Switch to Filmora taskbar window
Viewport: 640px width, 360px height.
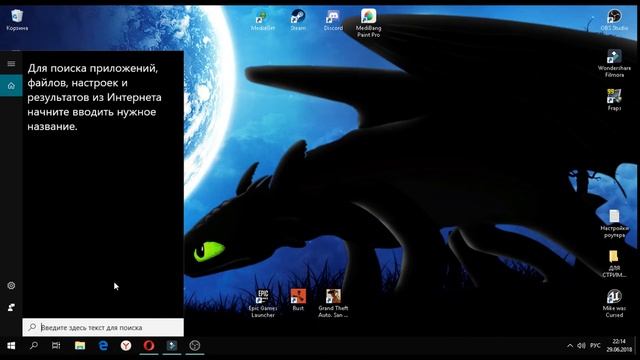click(x=172, y=346)
